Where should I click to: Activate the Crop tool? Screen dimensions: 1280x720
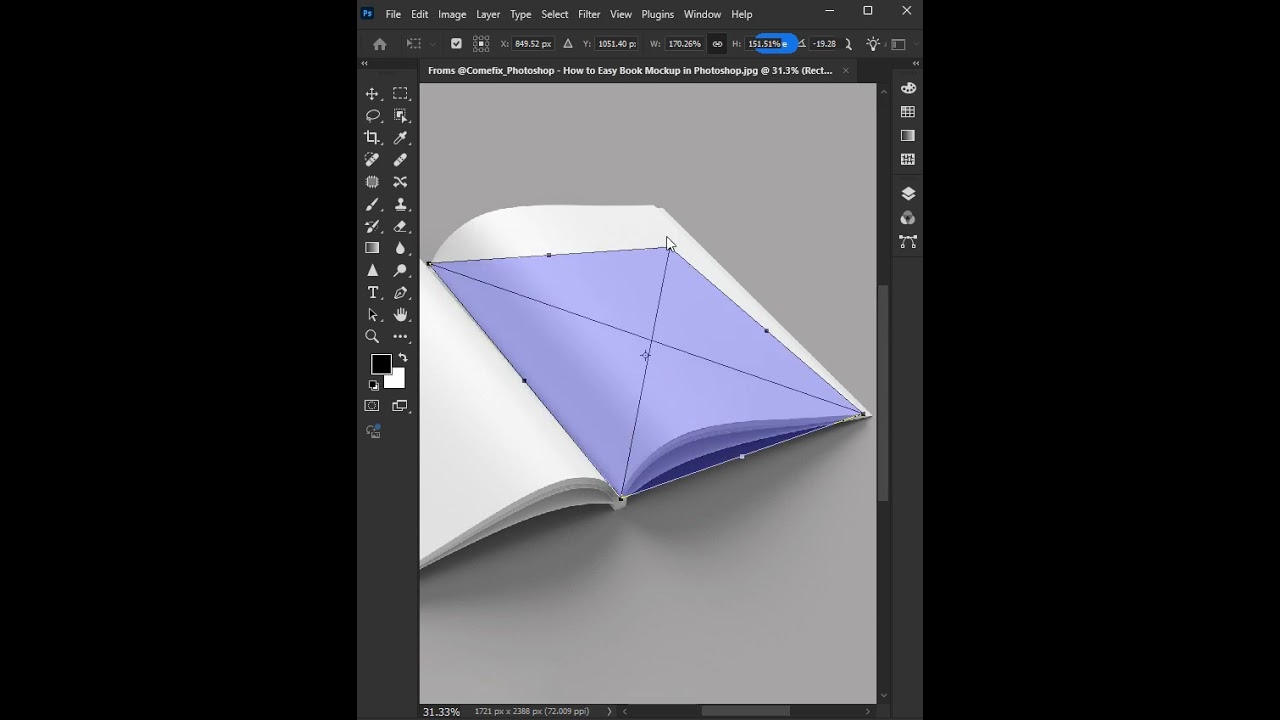click(372, 138)
